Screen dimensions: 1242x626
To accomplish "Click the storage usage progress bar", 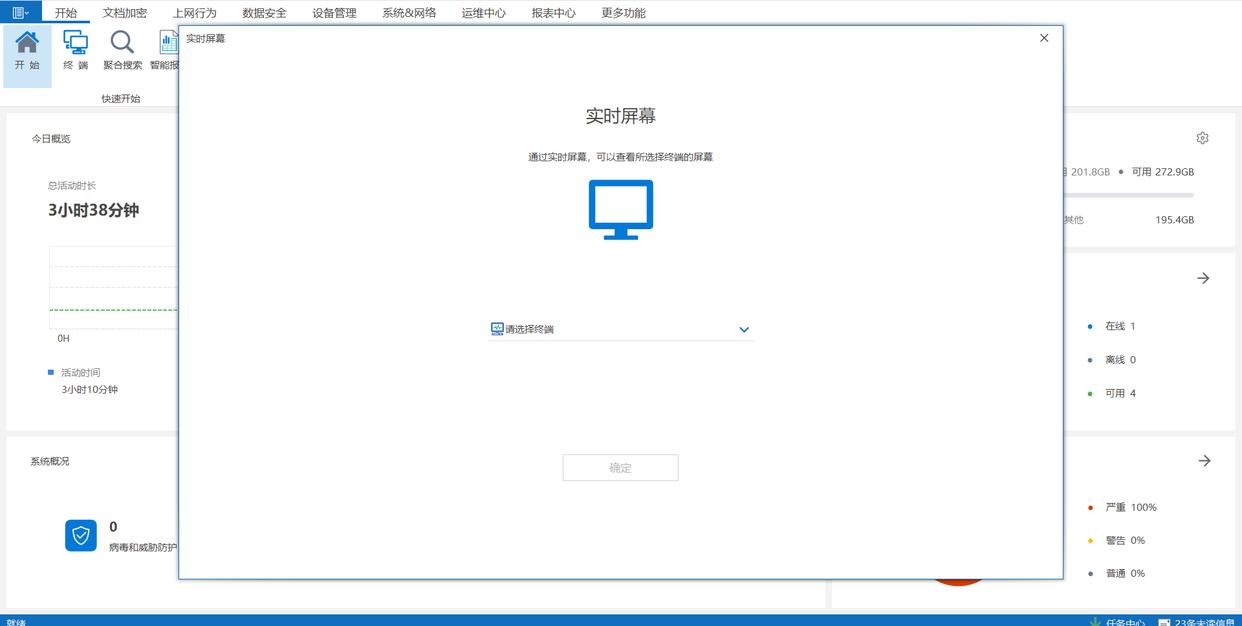I will [x=1128, y=195].
